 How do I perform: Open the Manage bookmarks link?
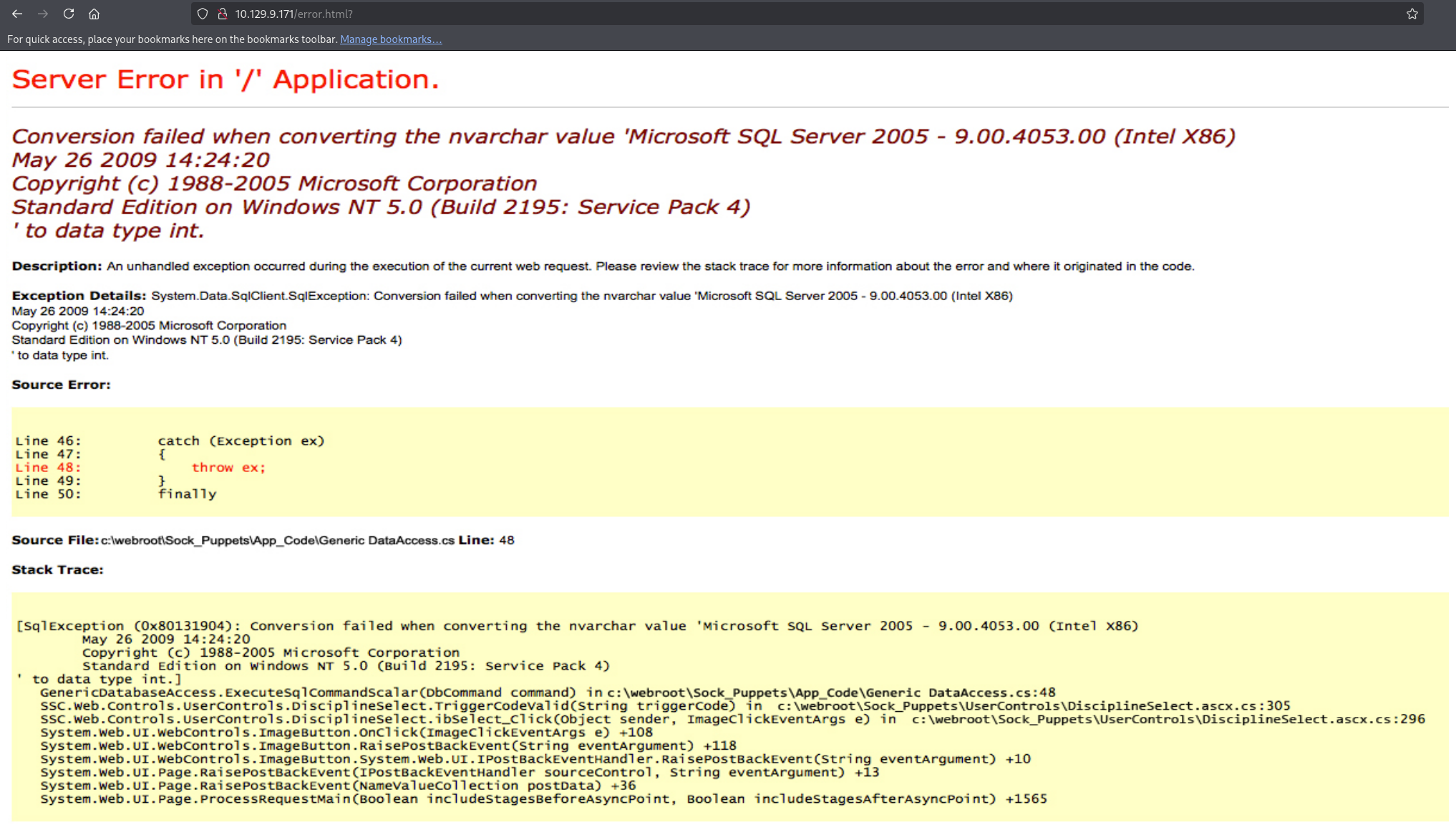(x=391, y=39)
